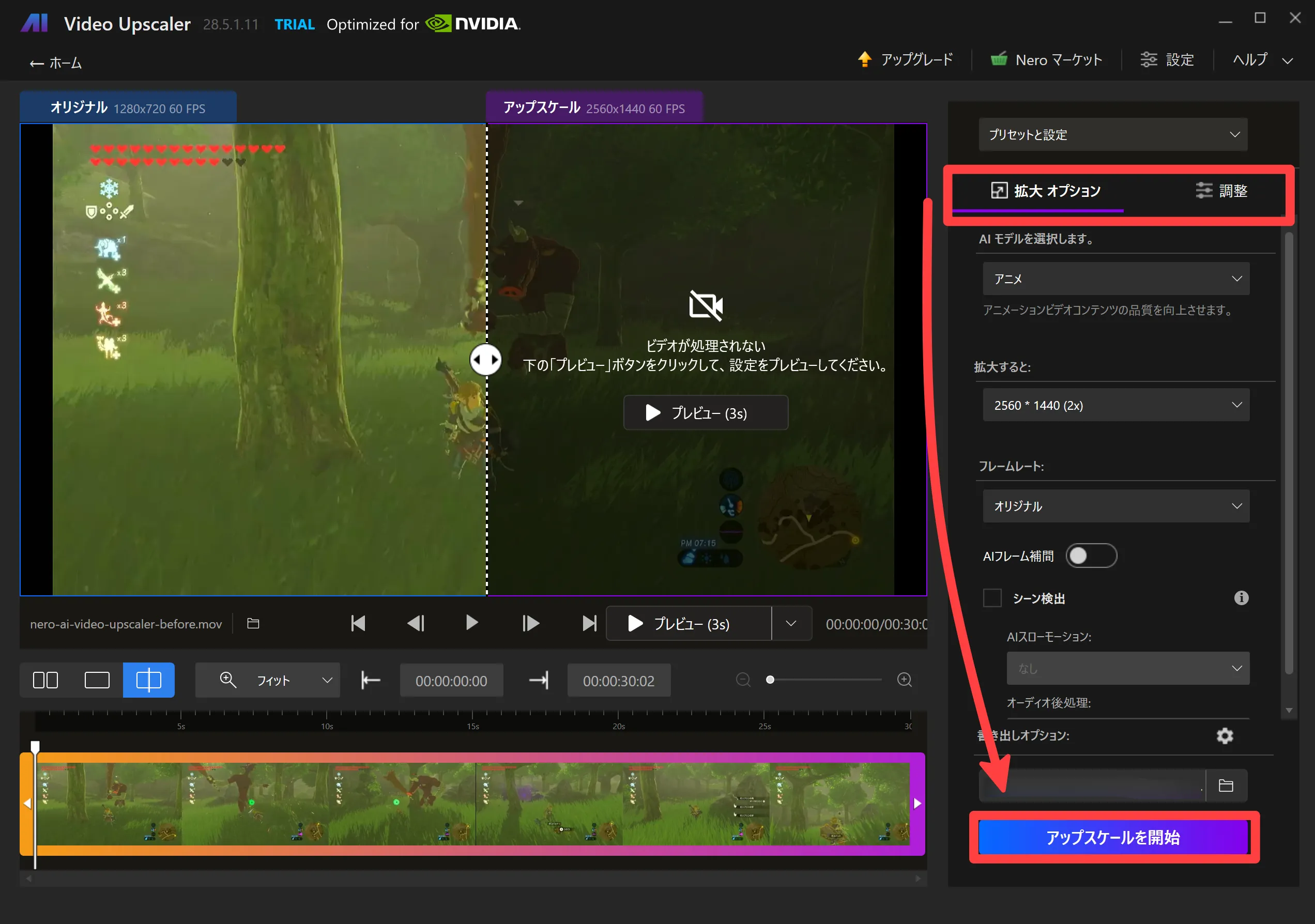
Task: Click the timeline zoom-in magnifier icon
Action: pyautogui.click(x=905, y=680)
